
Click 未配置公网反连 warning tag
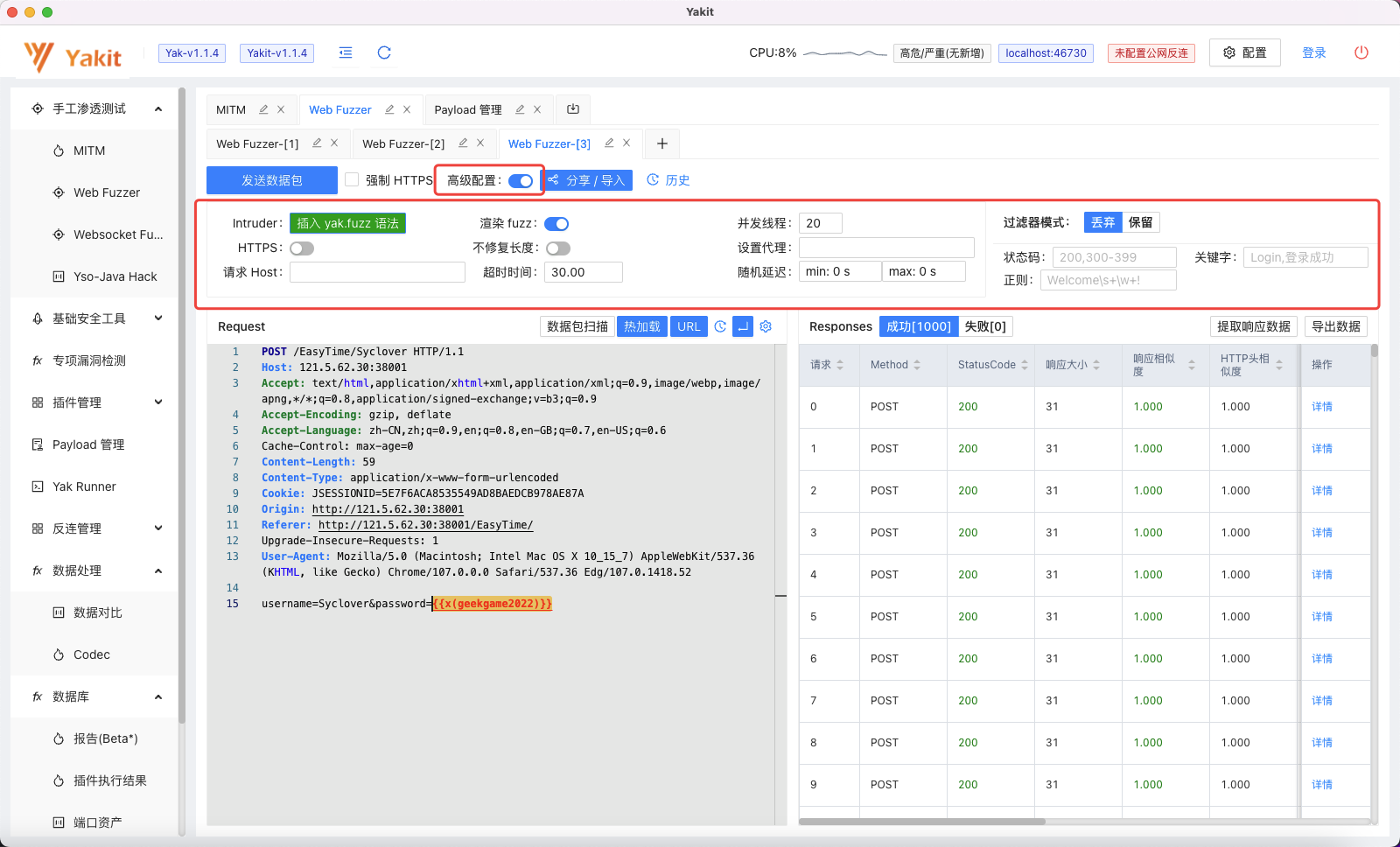(x=1151, y=53)
